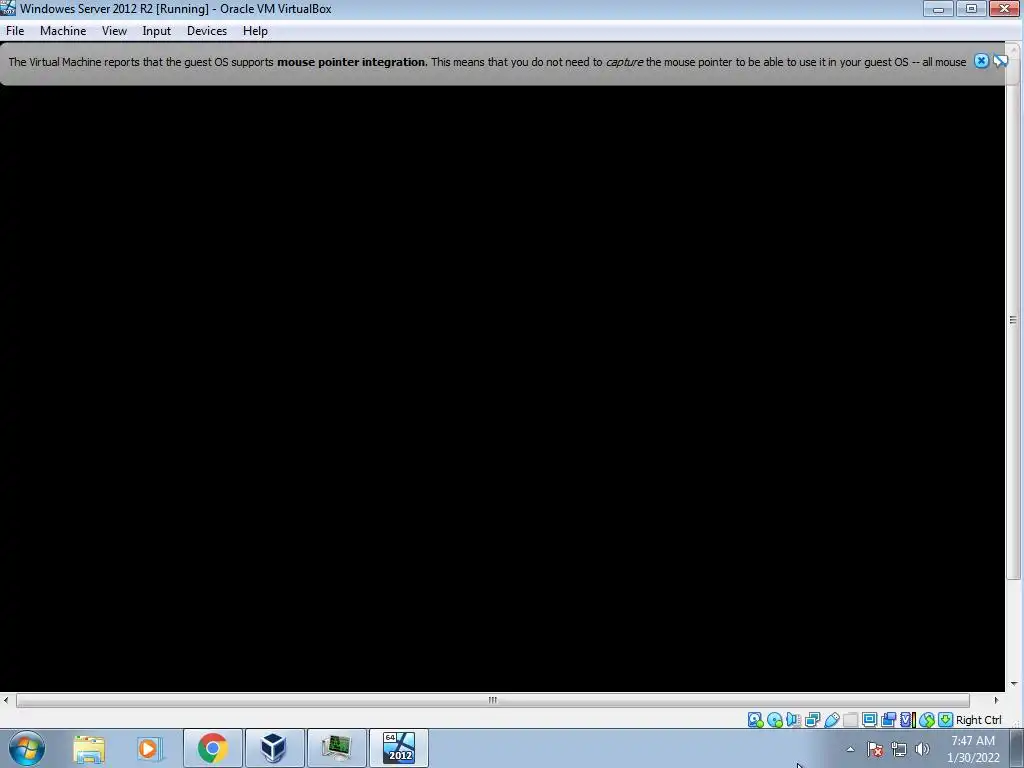Select the 2012 VM window taskbar button
This screenshot has height=768, width=1024.
399,748
